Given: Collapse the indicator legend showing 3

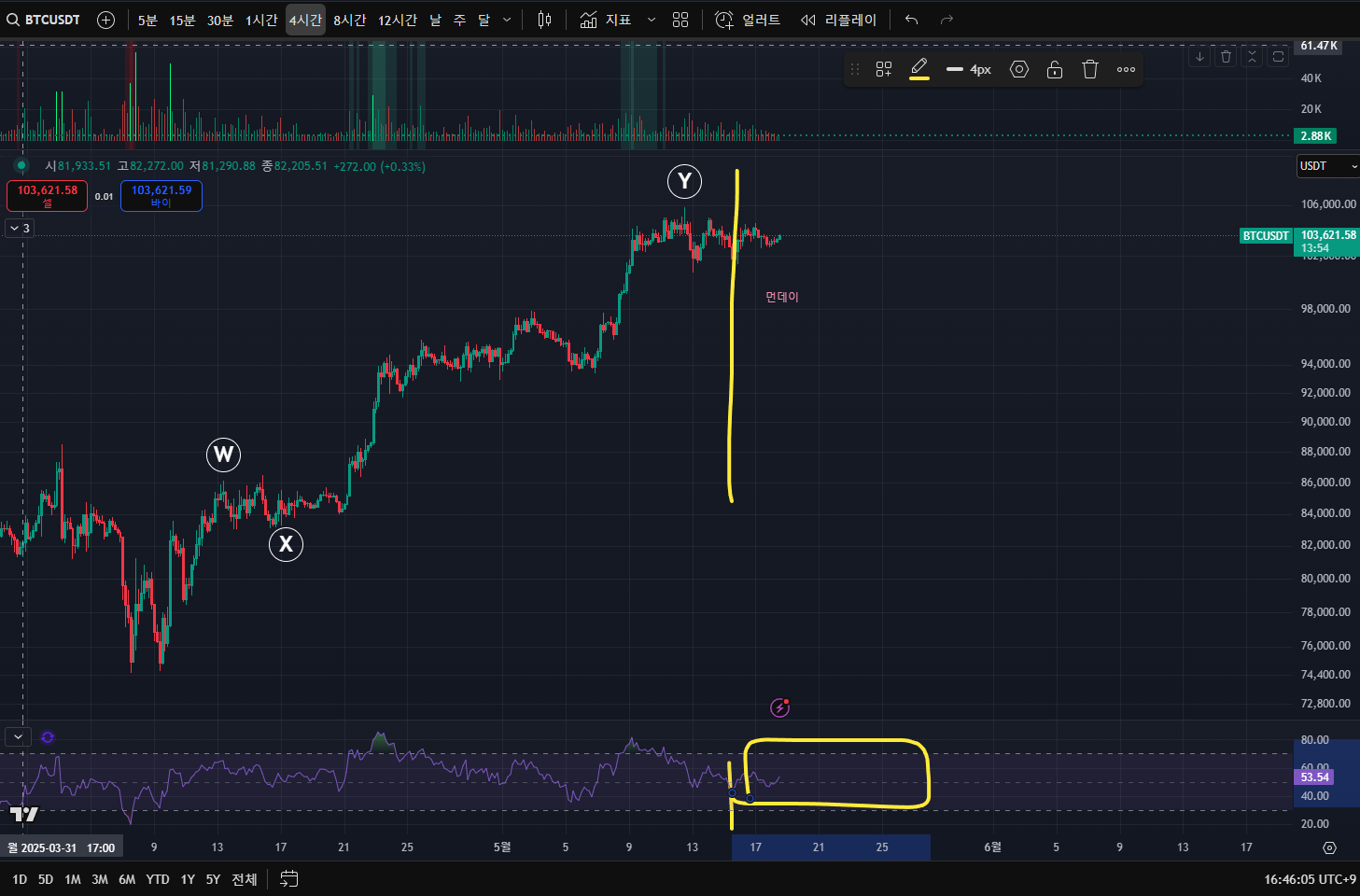Looking at the screenshot, I should pyautogui.click(x=20, y=228).
